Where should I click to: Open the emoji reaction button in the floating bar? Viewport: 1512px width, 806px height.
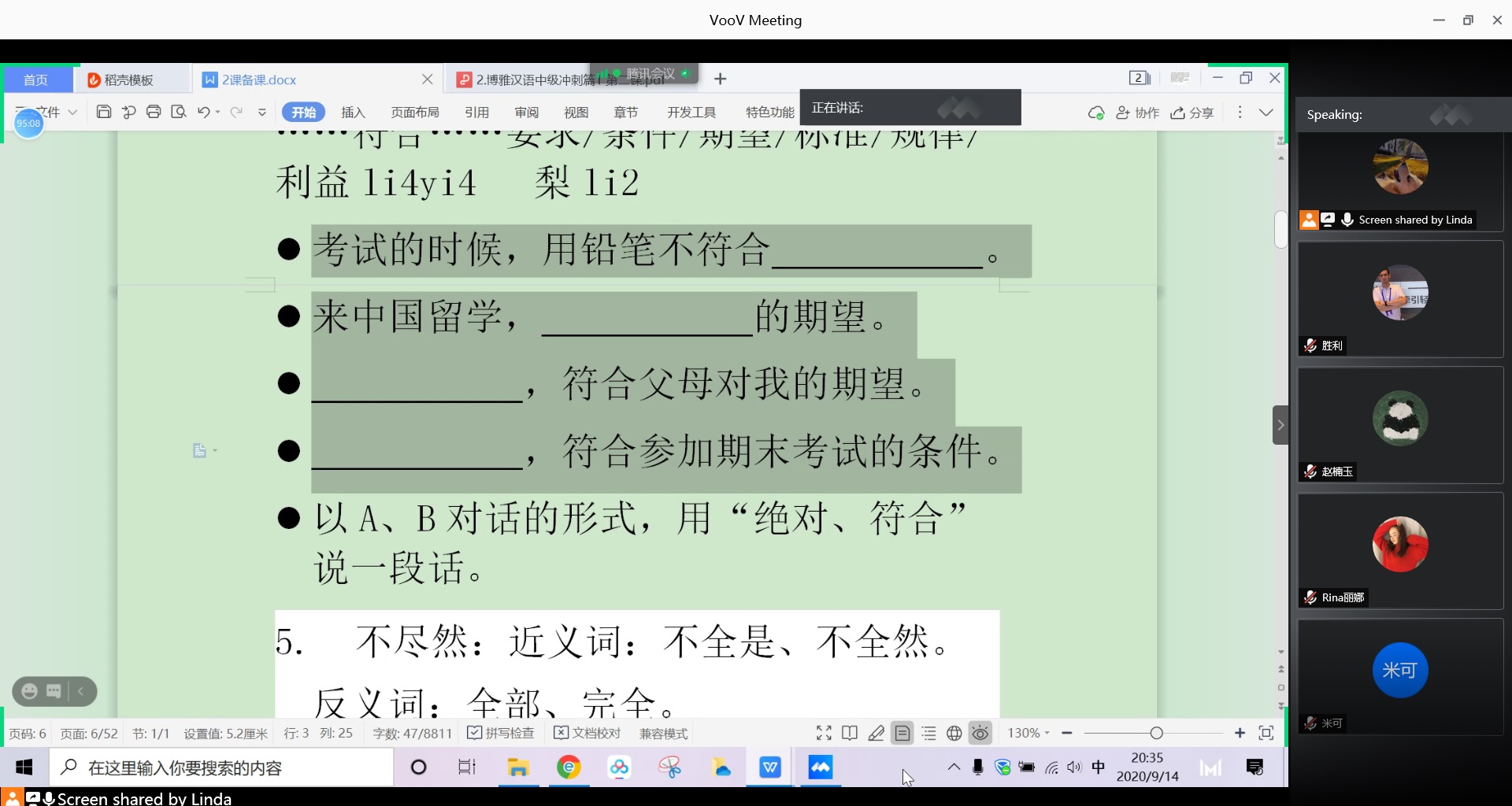[x=29, y=691]
